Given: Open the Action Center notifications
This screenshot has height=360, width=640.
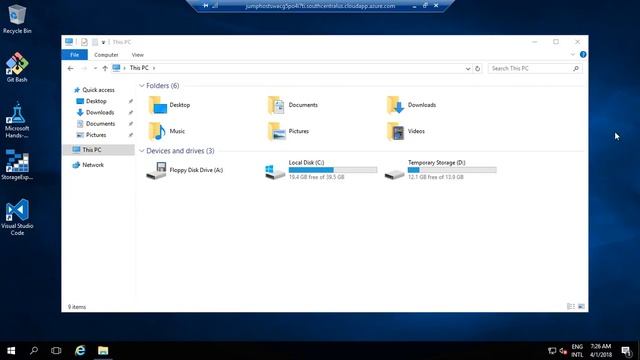Looking at the screenshot, I should [x=626, y=351].
